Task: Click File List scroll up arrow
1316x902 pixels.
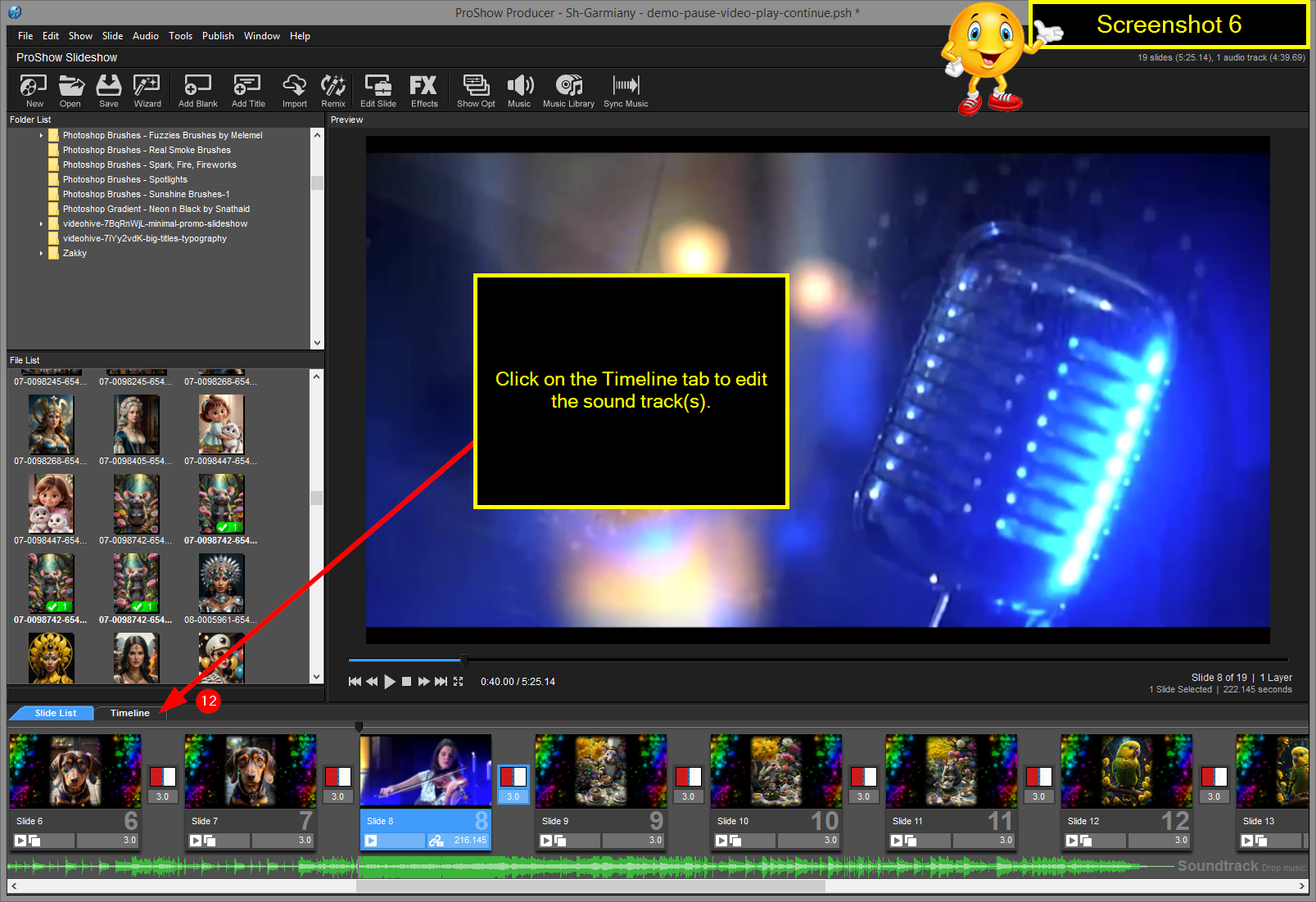Action: coord(317,376)
